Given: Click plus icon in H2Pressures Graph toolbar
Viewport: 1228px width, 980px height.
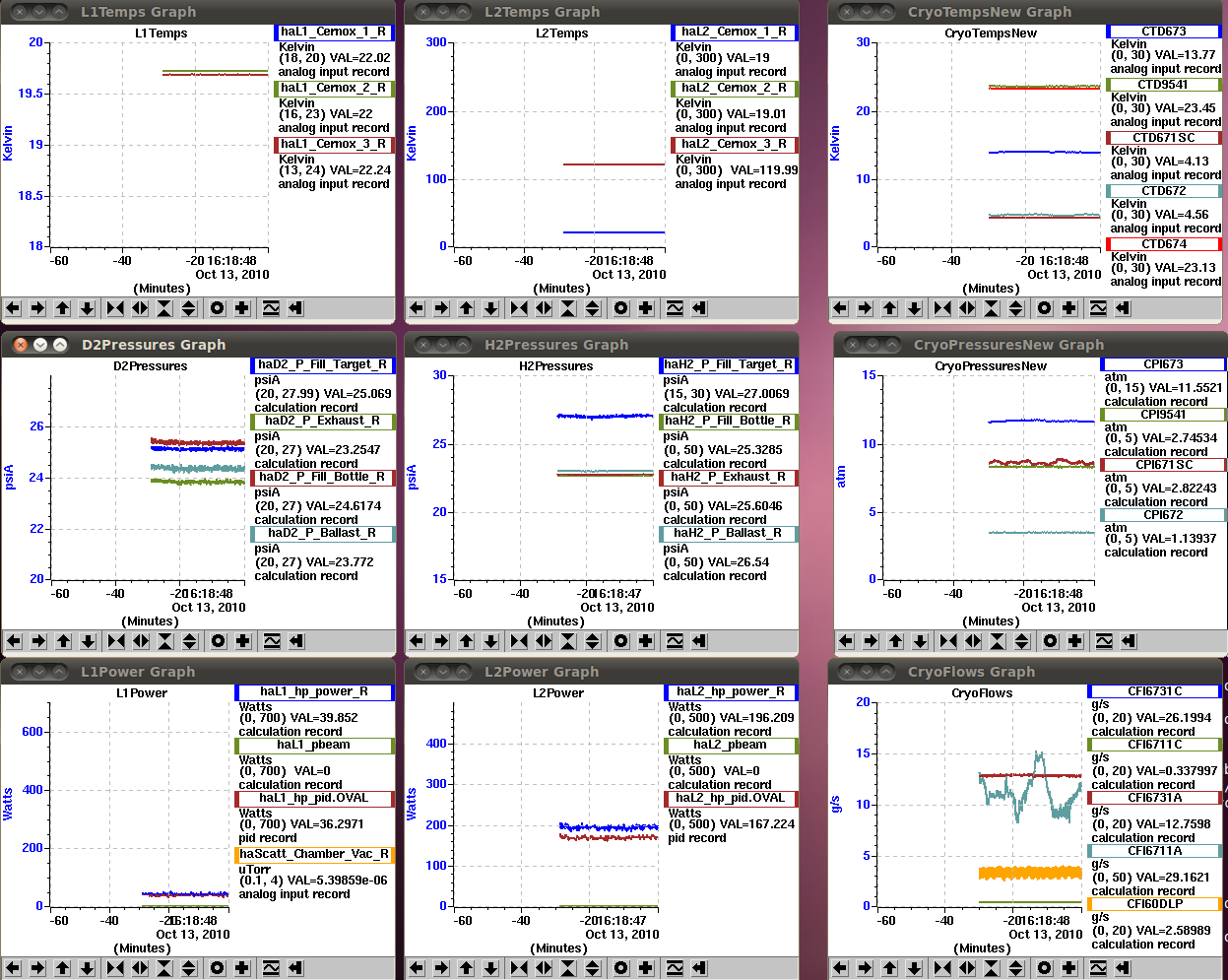Looking at the screenshot, I should tap(646, 641).
